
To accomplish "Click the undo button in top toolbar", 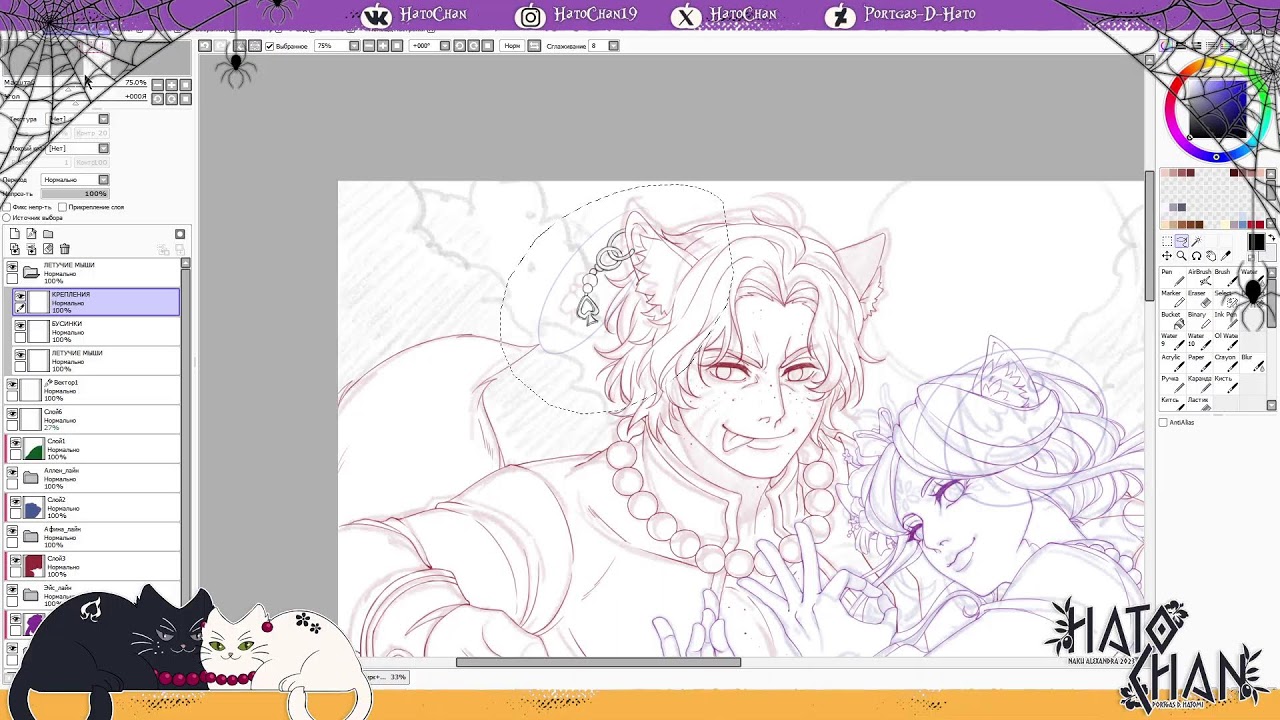I will point(205,46).
